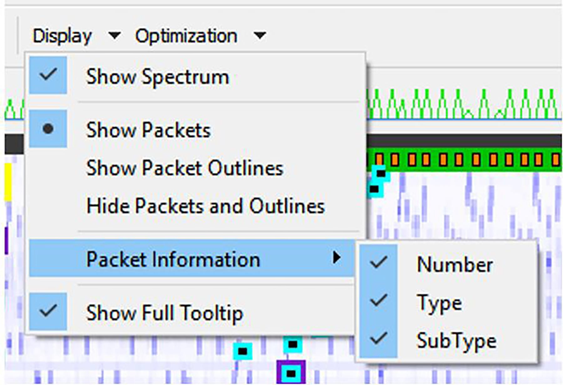This screenshot has height=385, width=563.
Task: Toggle the Type packet info option
Action: [x=447, y=301]
